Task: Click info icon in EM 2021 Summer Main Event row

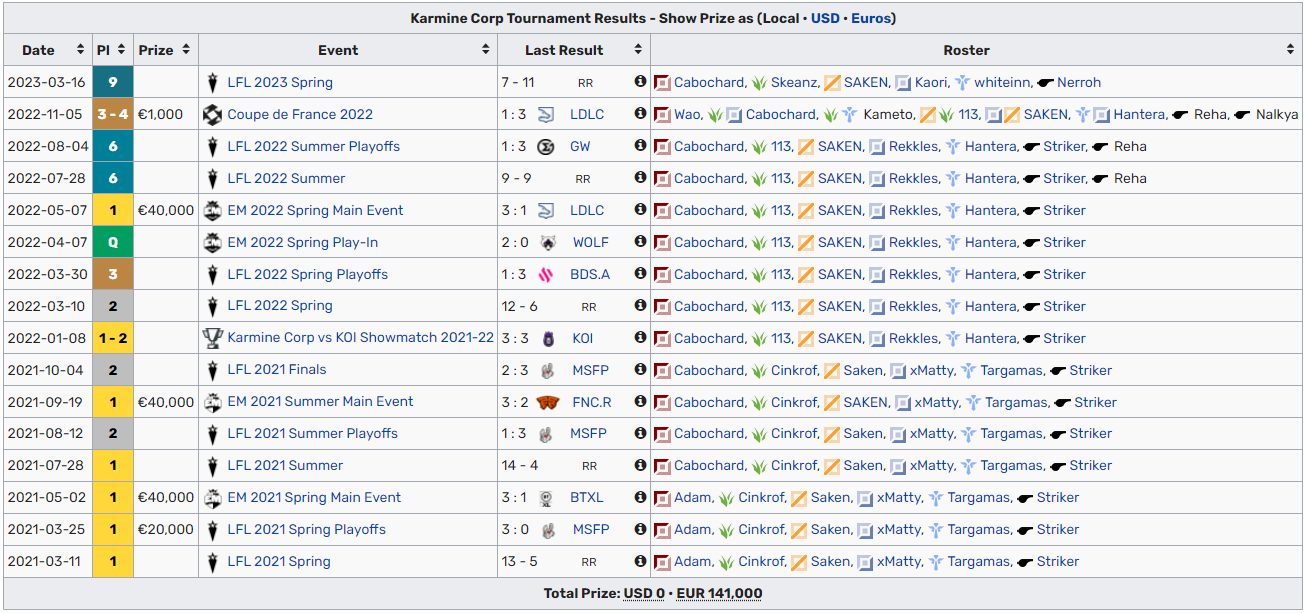Action: 640,401
